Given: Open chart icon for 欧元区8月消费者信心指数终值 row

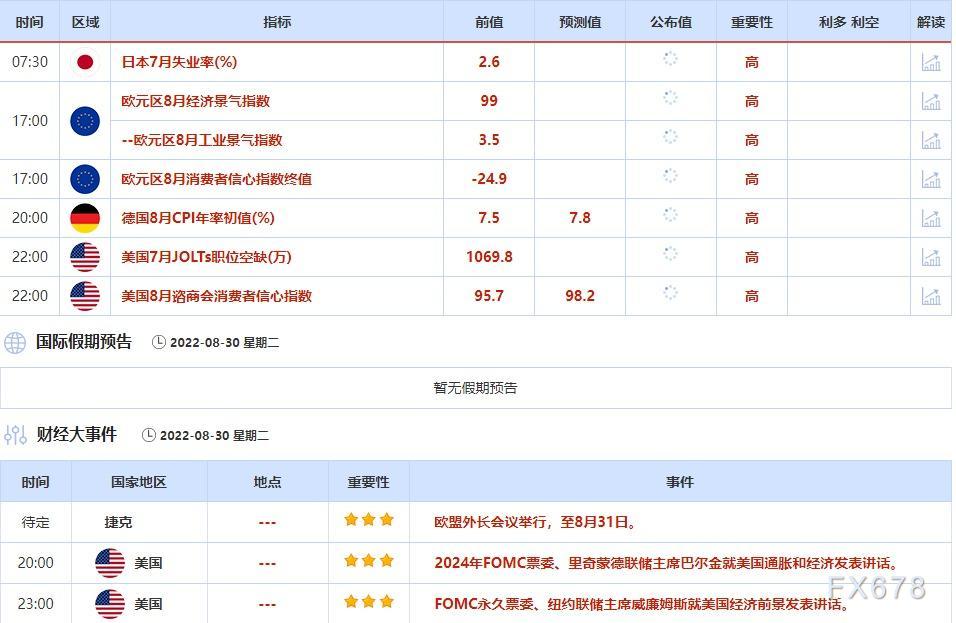Looking at the screenshot, I should pyautogui.click(x=930, y=179).
